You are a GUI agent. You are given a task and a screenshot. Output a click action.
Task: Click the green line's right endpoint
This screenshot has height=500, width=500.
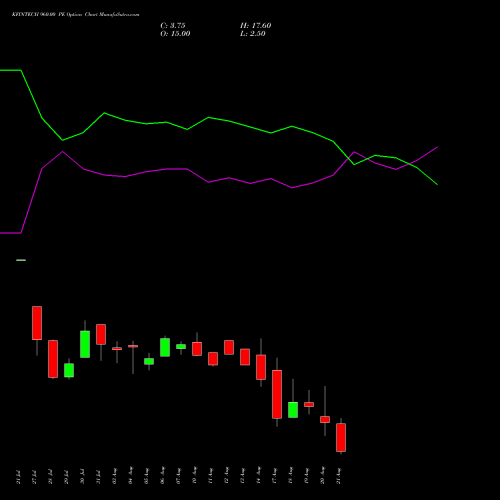pyautogui.click(x=437, y=184)
